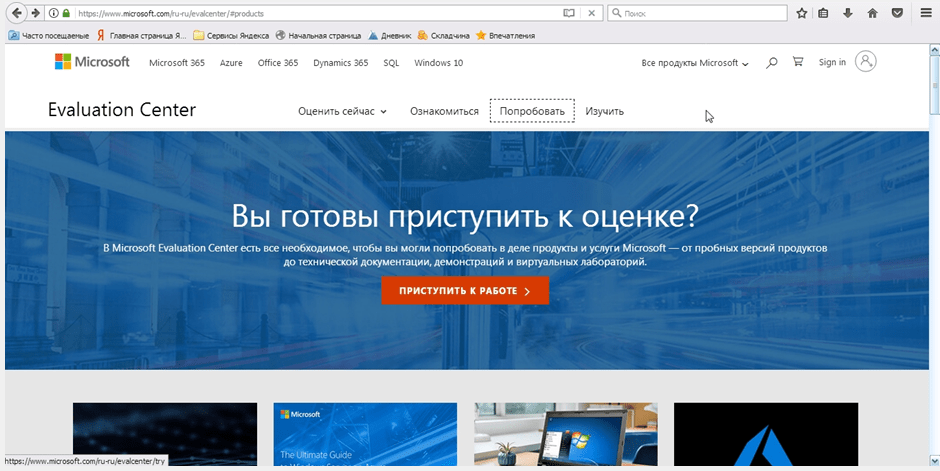940x471 pixels.
Task: Click the Azure logo thumbnail card
Action: (x=765, y=436)
